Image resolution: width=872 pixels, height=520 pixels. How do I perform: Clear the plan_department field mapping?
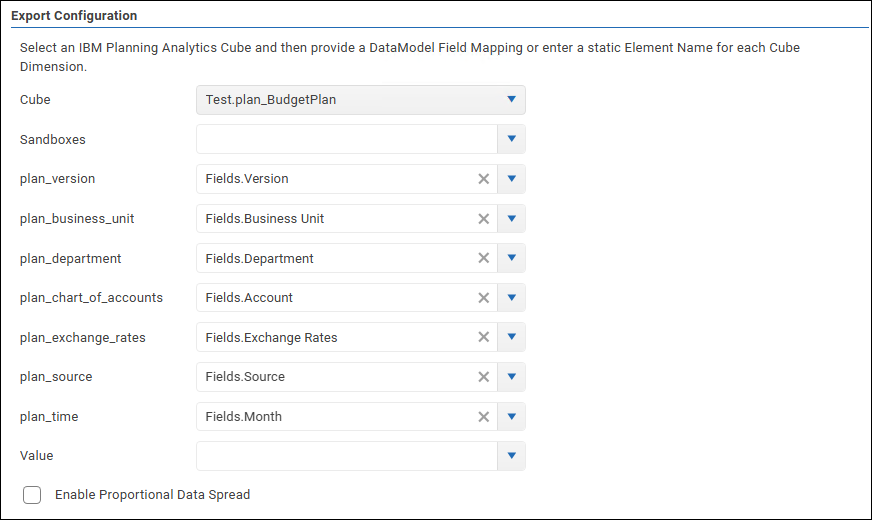483,258
